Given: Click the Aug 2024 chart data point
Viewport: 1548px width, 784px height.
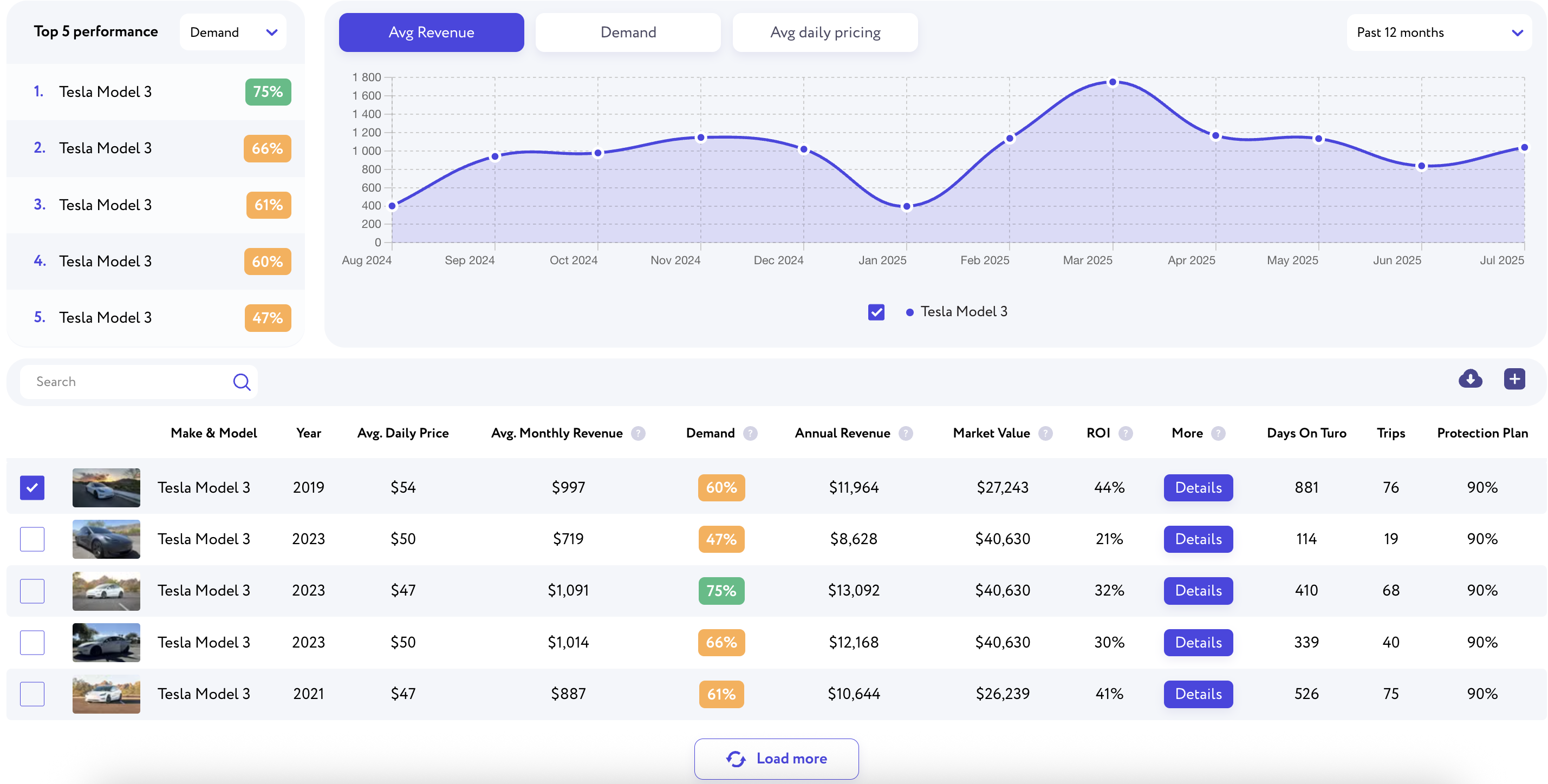Looking at the screenshot, I should (392, 206).
